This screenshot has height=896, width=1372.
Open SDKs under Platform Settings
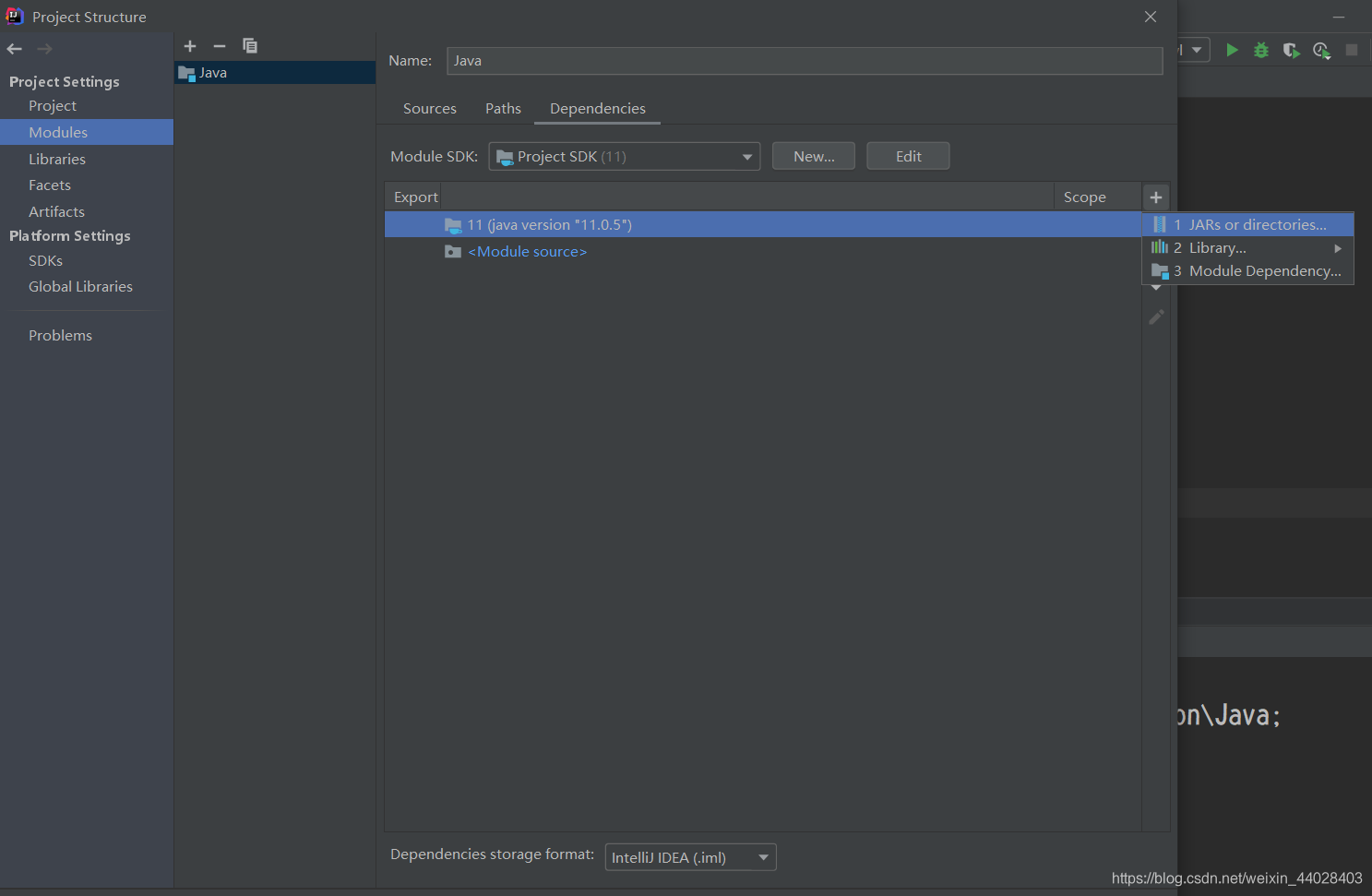(87, 261)
